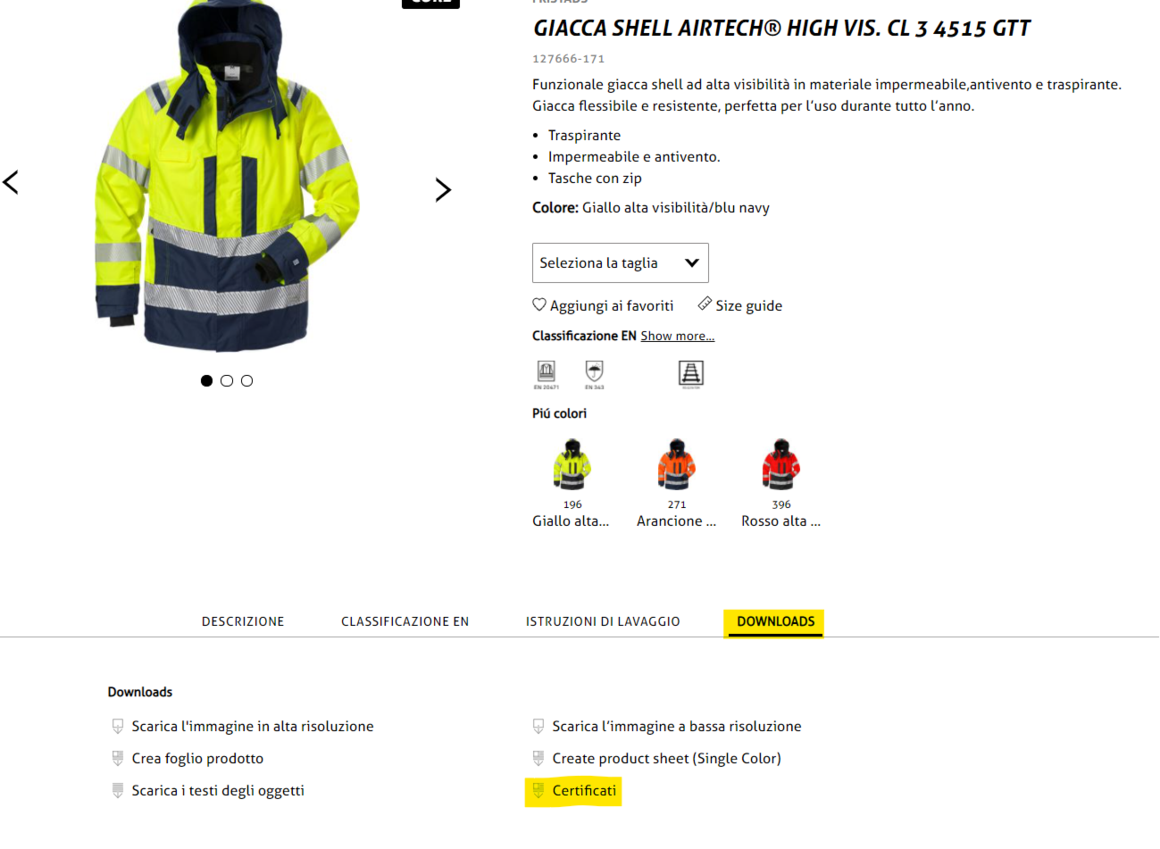Advance to next product image
Image resolution: width=1160 pixels, height=849 pixels.
coord(442,190)
